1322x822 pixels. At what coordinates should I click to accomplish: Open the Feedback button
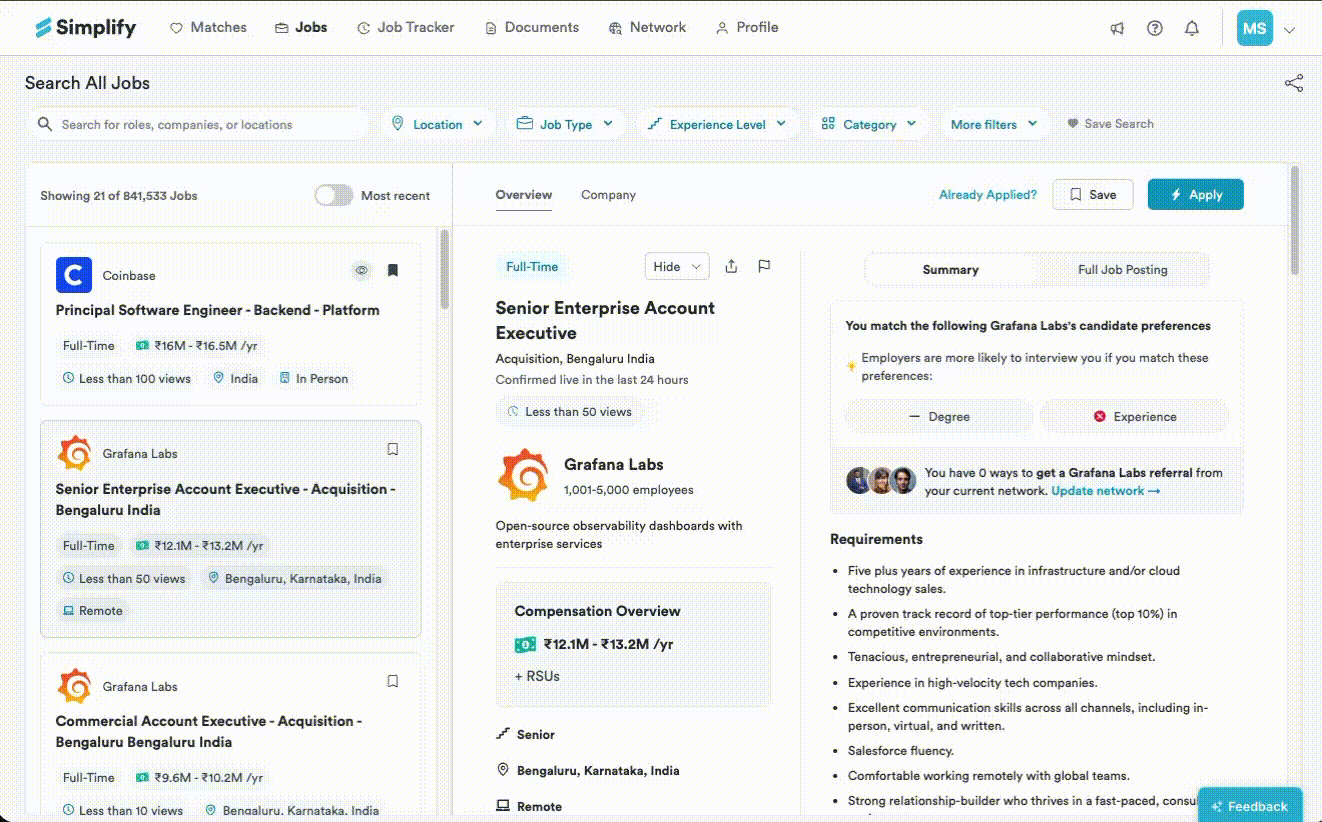(x=1250, y=806)
